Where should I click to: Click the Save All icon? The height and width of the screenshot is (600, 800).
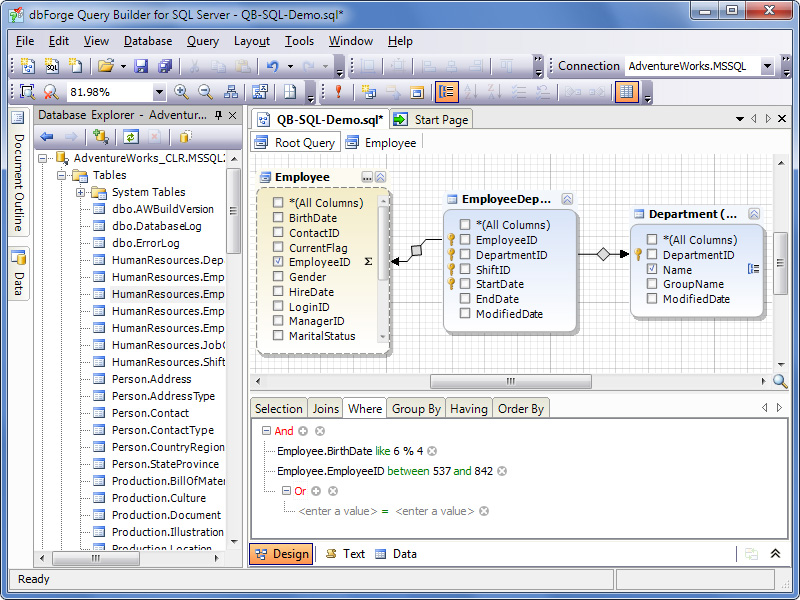(x=165, y=66)
